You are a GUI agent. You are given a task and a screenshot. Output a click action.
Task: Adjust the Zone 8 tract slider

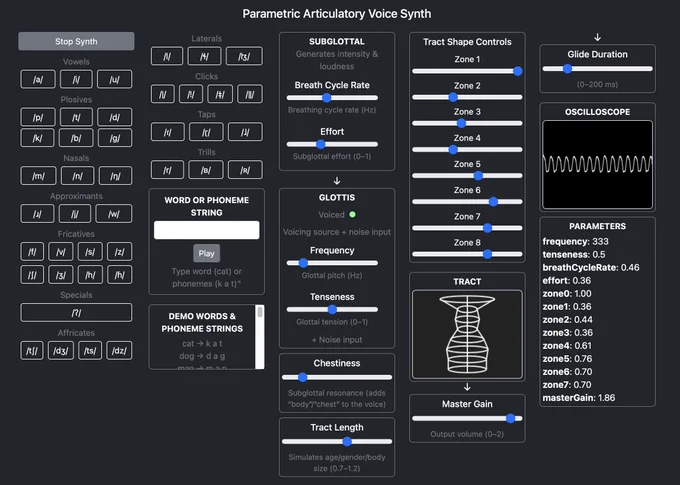(x=467, y=254)
